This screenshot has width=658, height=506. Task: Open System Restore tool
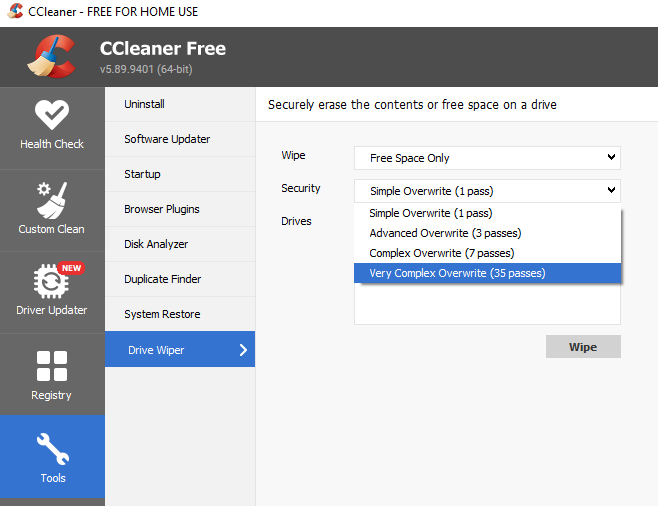pyautogui.click(x=180, y=314)
